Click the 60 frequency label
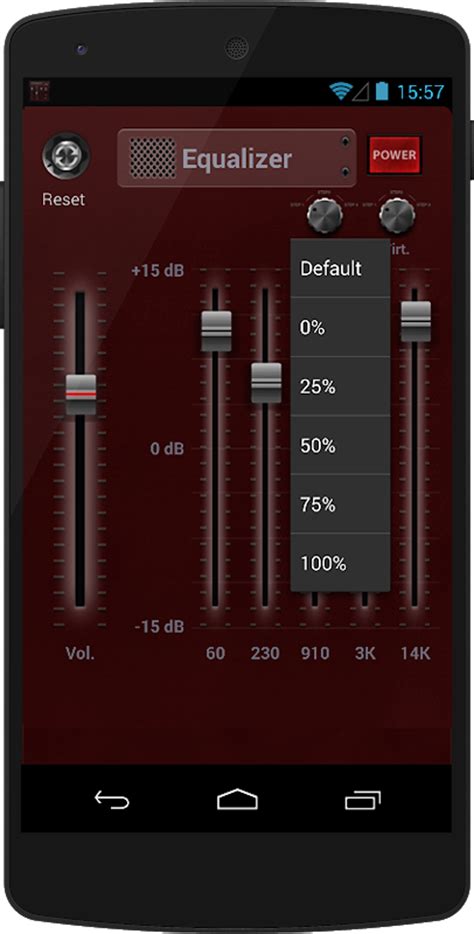The height and width of the screenshot is (934, 474). pos(216,653)
